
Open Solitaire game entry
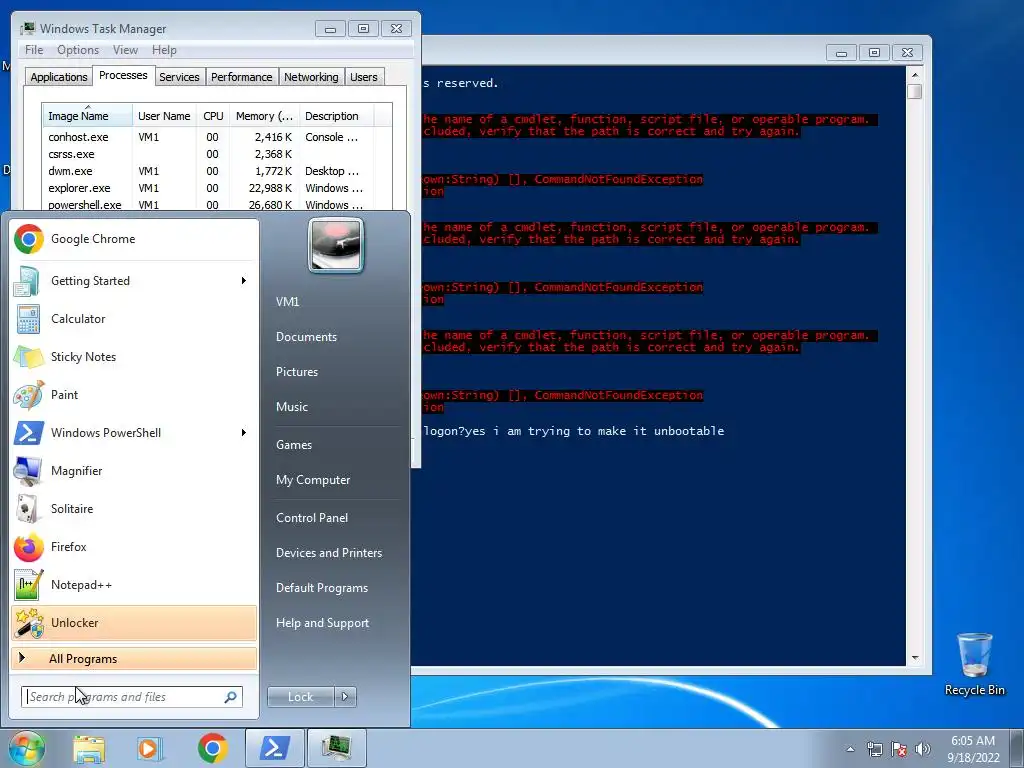click(134, 509)
